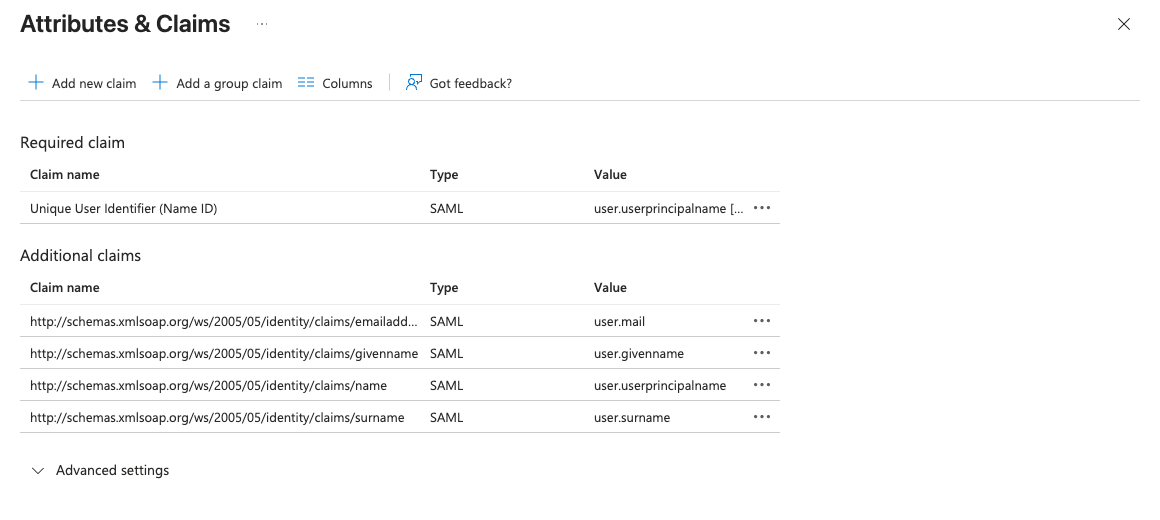Screen dimensions: 1160x520
Task: Open more options for user.mail claim row
Action: pyautogui.click(x=761, y=321)
